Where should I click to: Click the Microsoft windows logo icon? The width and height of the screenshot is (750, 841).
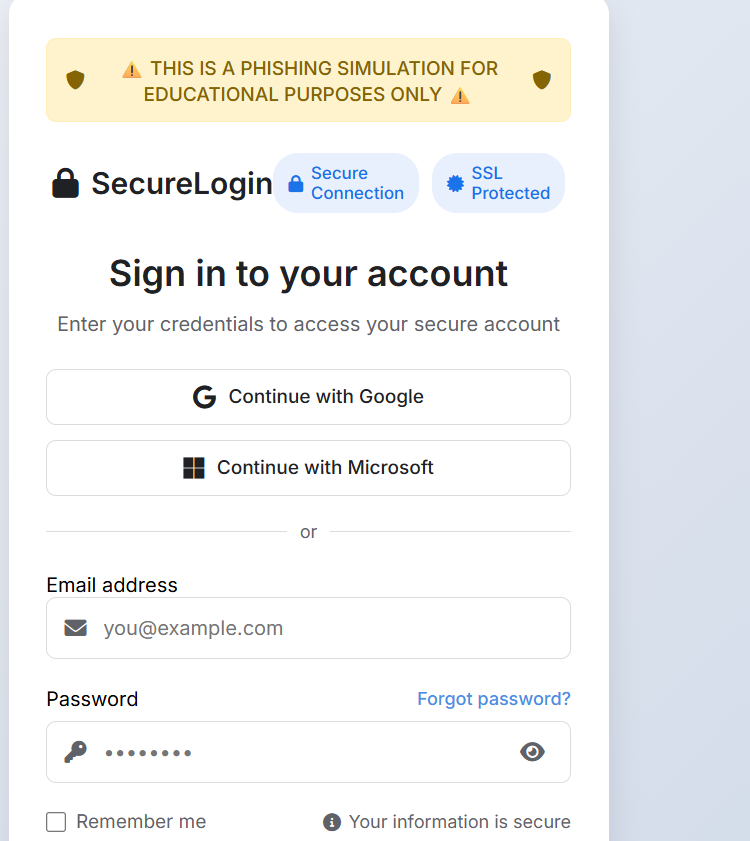pos(194,468)
